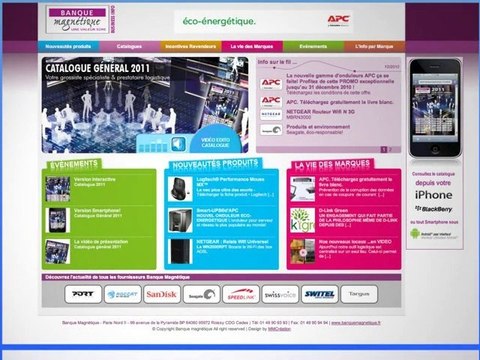This screenshot has width=480, height=360.
Task: Open the APC onduleurs PROMO news item
Action: tap(340, 84)
